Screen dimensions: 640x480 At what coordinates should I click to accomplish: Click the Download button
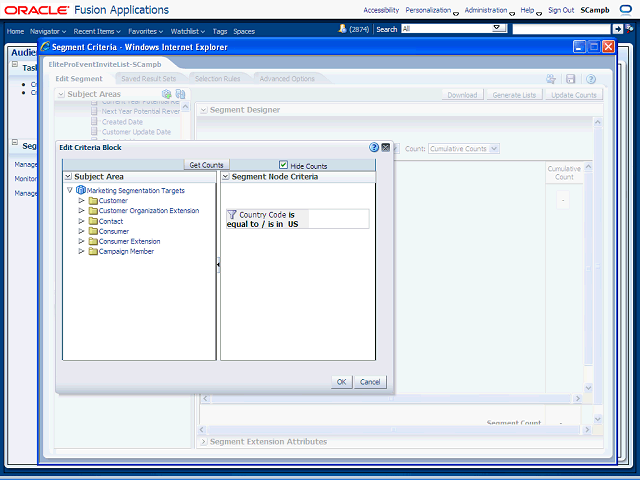tap(462, 95)
